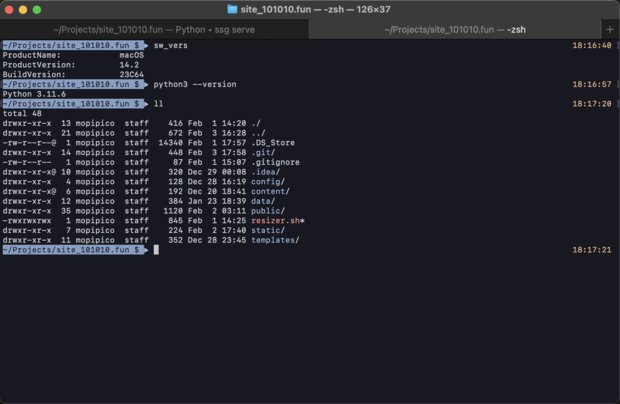Click the timestamp 18:17:20
620x404 pixels.
(592, 104)
